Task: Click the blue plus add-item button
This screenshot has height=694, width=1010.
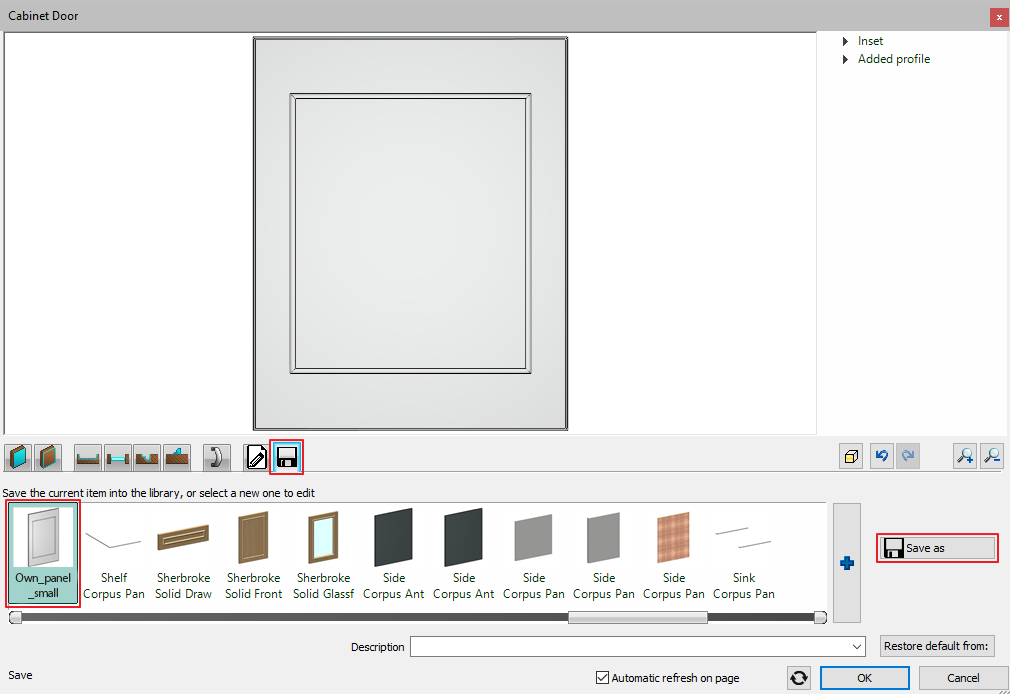Action: 847,564
